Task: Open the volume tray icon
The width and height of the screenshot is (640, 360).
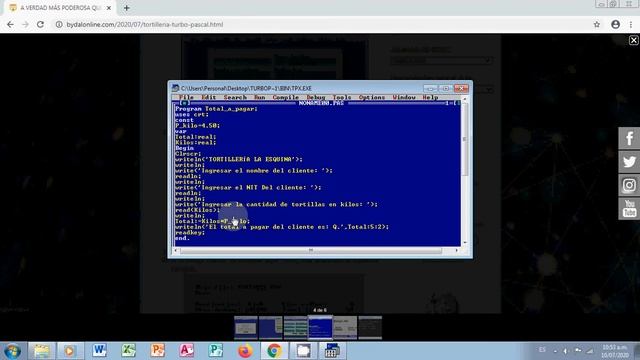Action: [566, 351]
